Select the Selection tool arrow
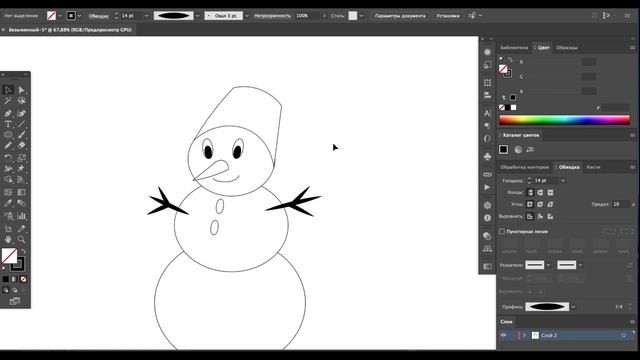This screenshot has height=360, width=640. point(8,90)
